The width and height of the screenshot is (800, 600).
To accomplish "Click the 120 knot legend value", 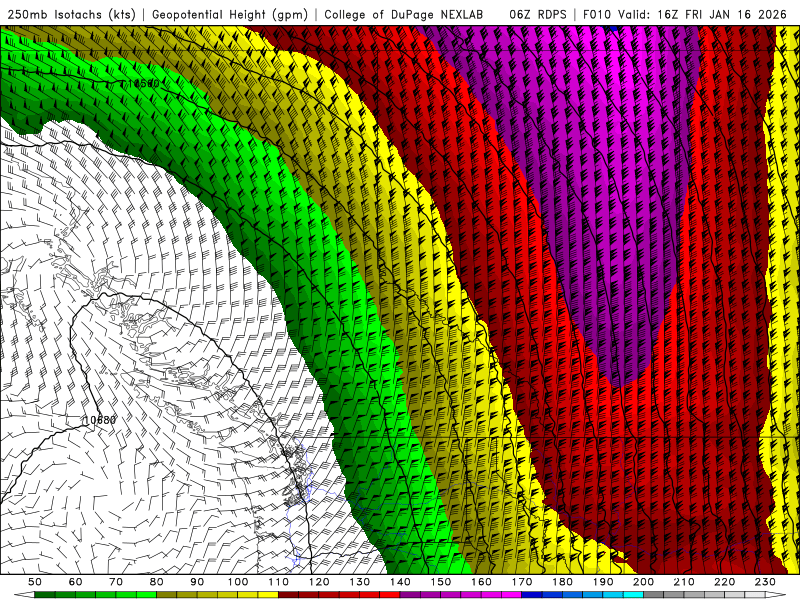I will pos(319,582).
